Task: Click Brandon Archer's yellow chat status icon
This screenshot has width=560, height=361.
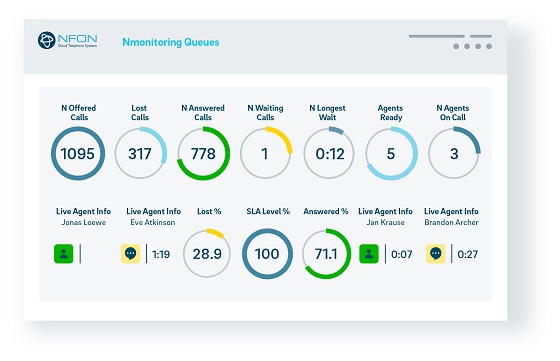Action: 435,254
